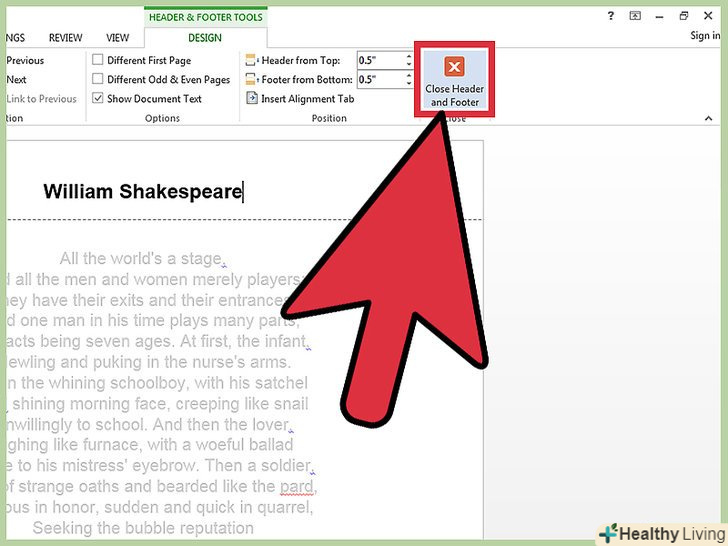Click the Header from Top icon
The image size is (728, 546).
click(x=252, y=60)
